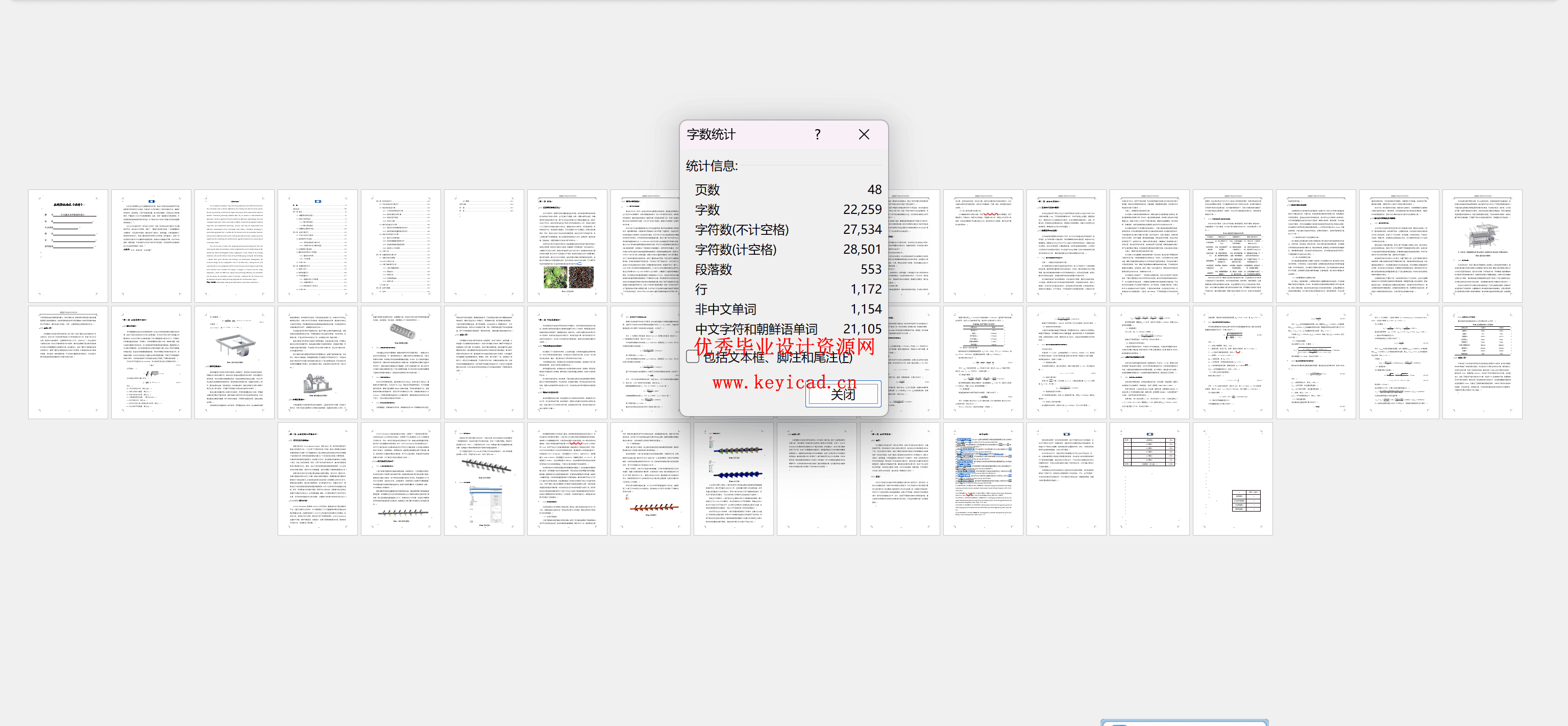The image size is (1568, 726).
Task: Open the page with green and brown photos
Action: pos(567,246)
